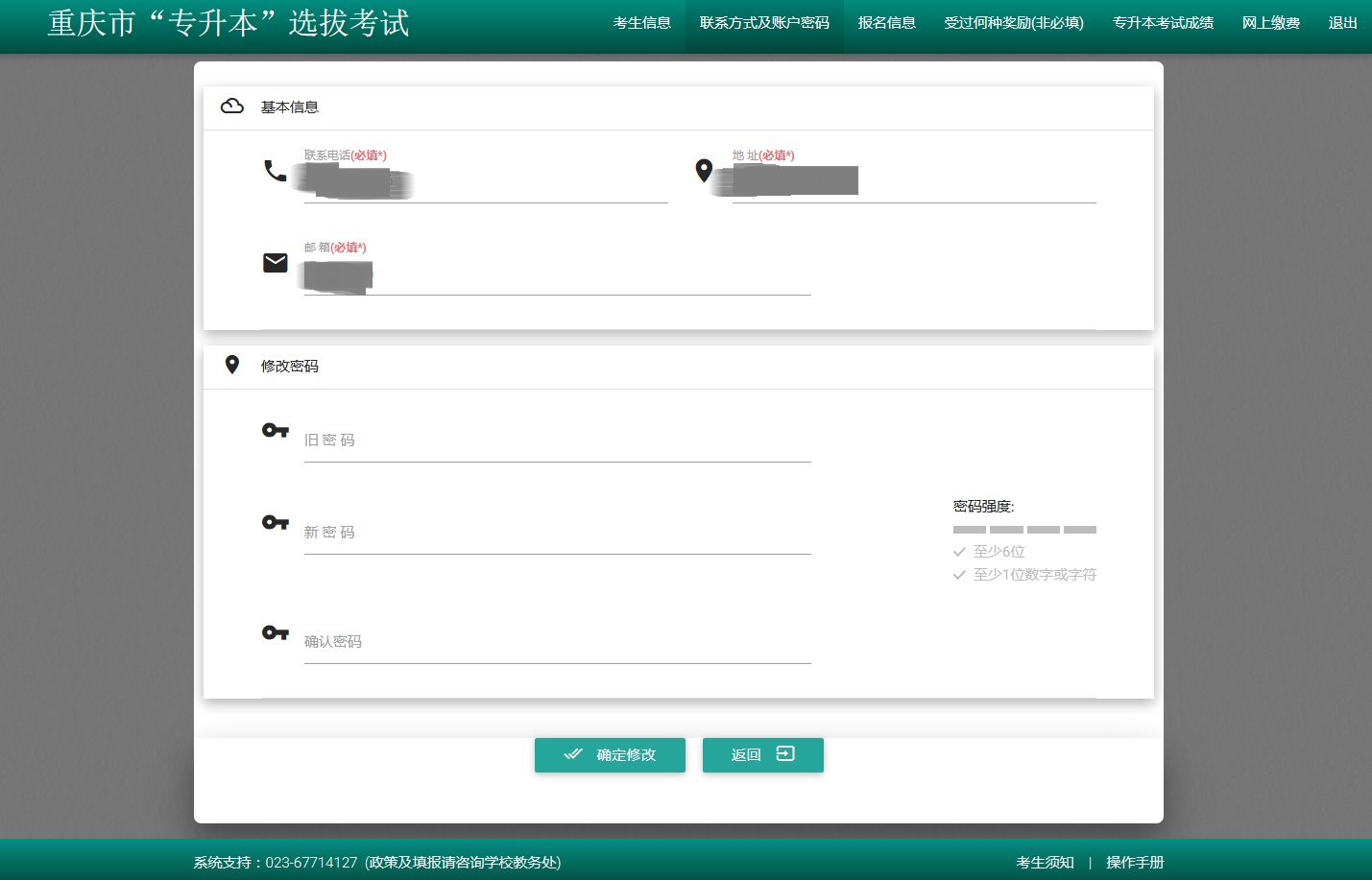Click the 确定修改 button
This screenshot has width=1372, height=880.
coord(610,755)
